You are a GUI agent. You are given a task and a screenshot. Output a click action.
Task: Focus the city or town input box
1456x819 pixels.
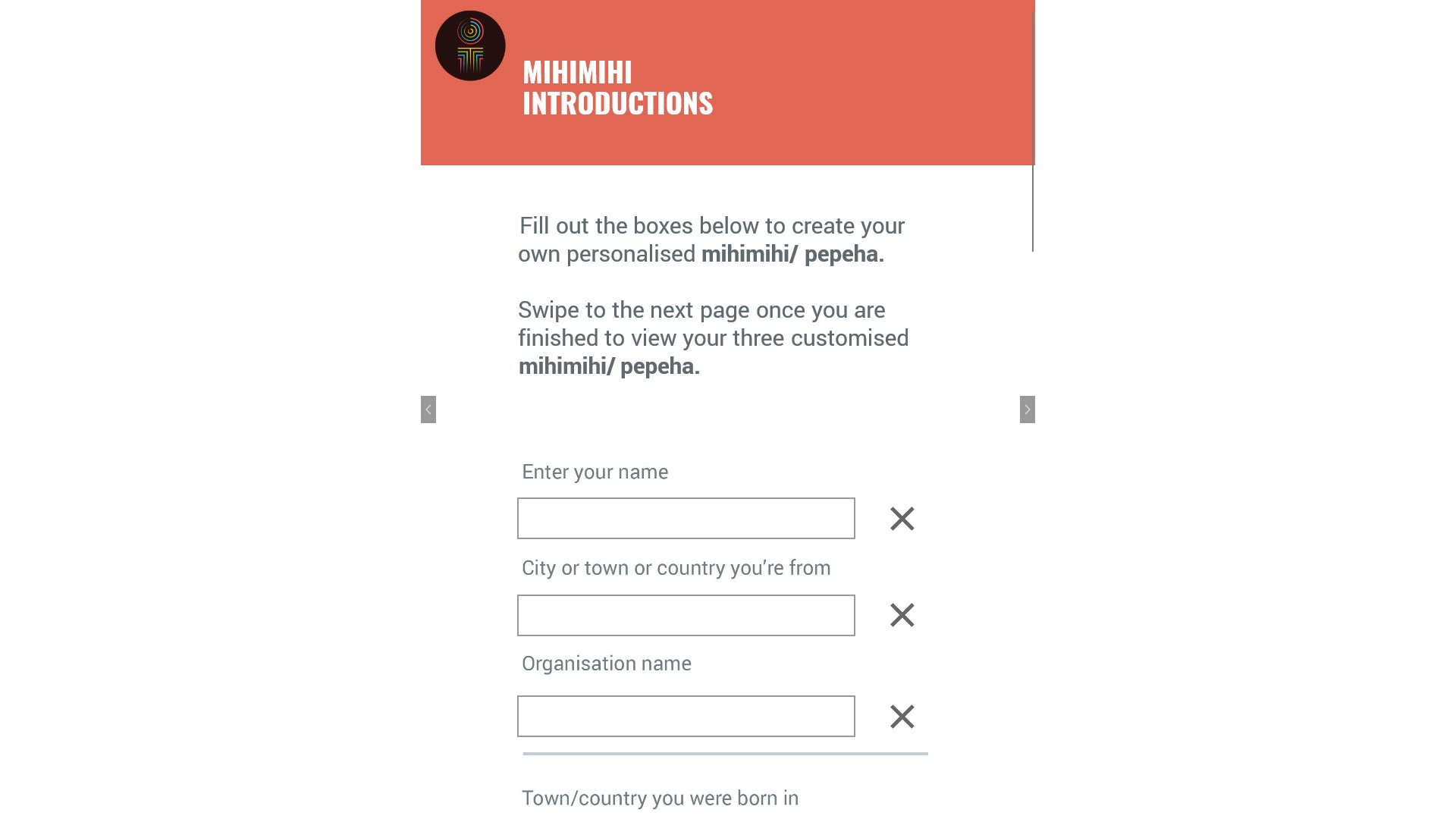[x=686, y=615]
